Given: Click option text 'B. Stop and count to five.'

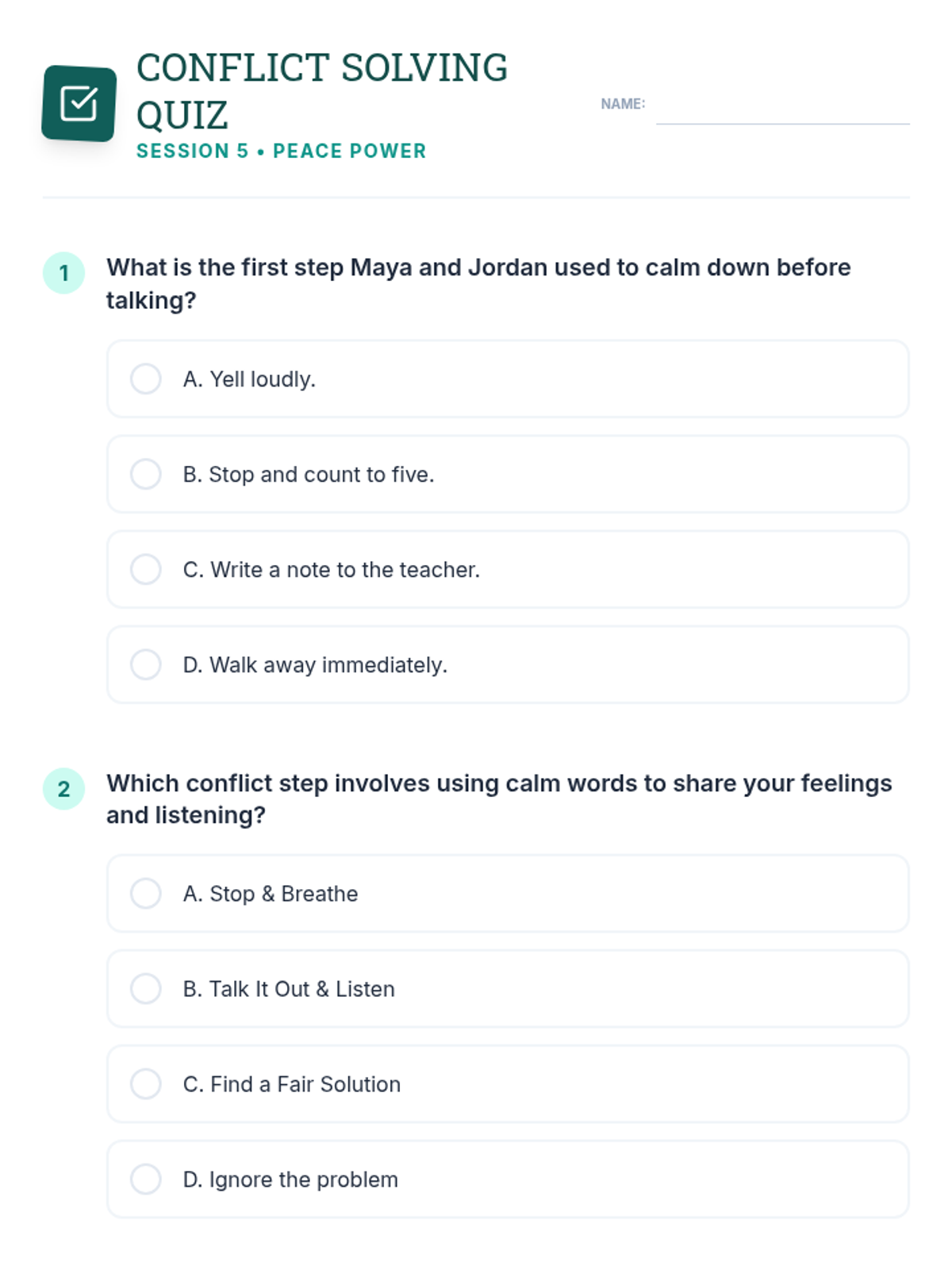Looking at the screenshot, I should [x=309, y=474].
